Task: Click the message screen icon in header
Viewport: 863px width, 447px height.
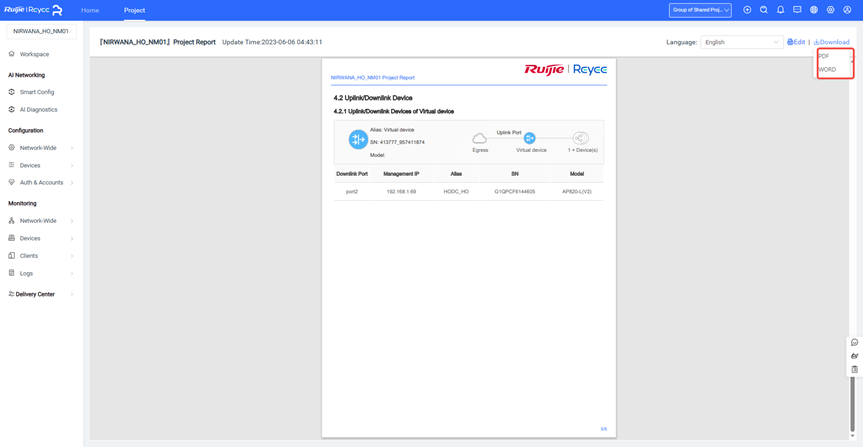Action: 797,10
